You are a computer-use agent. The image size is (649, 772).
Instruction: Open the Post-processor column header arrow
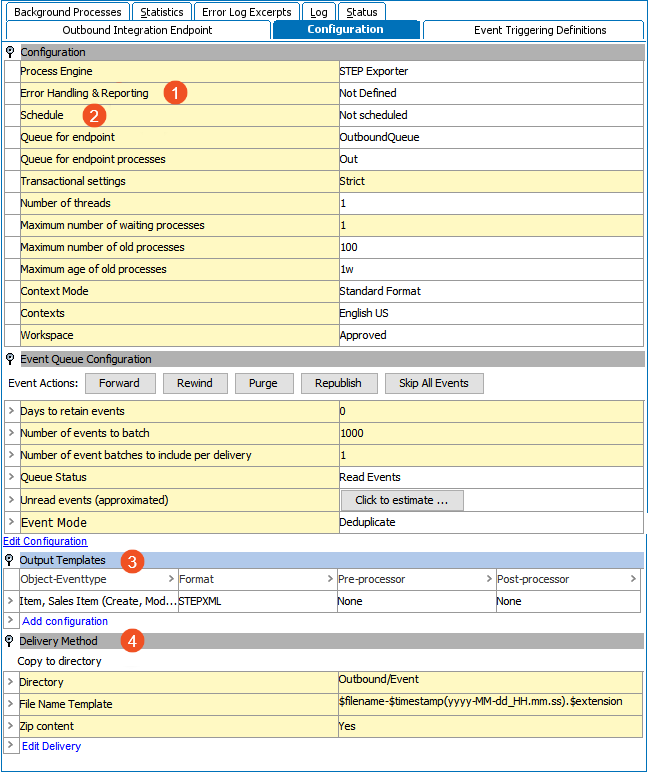click(x=633, y=579)
